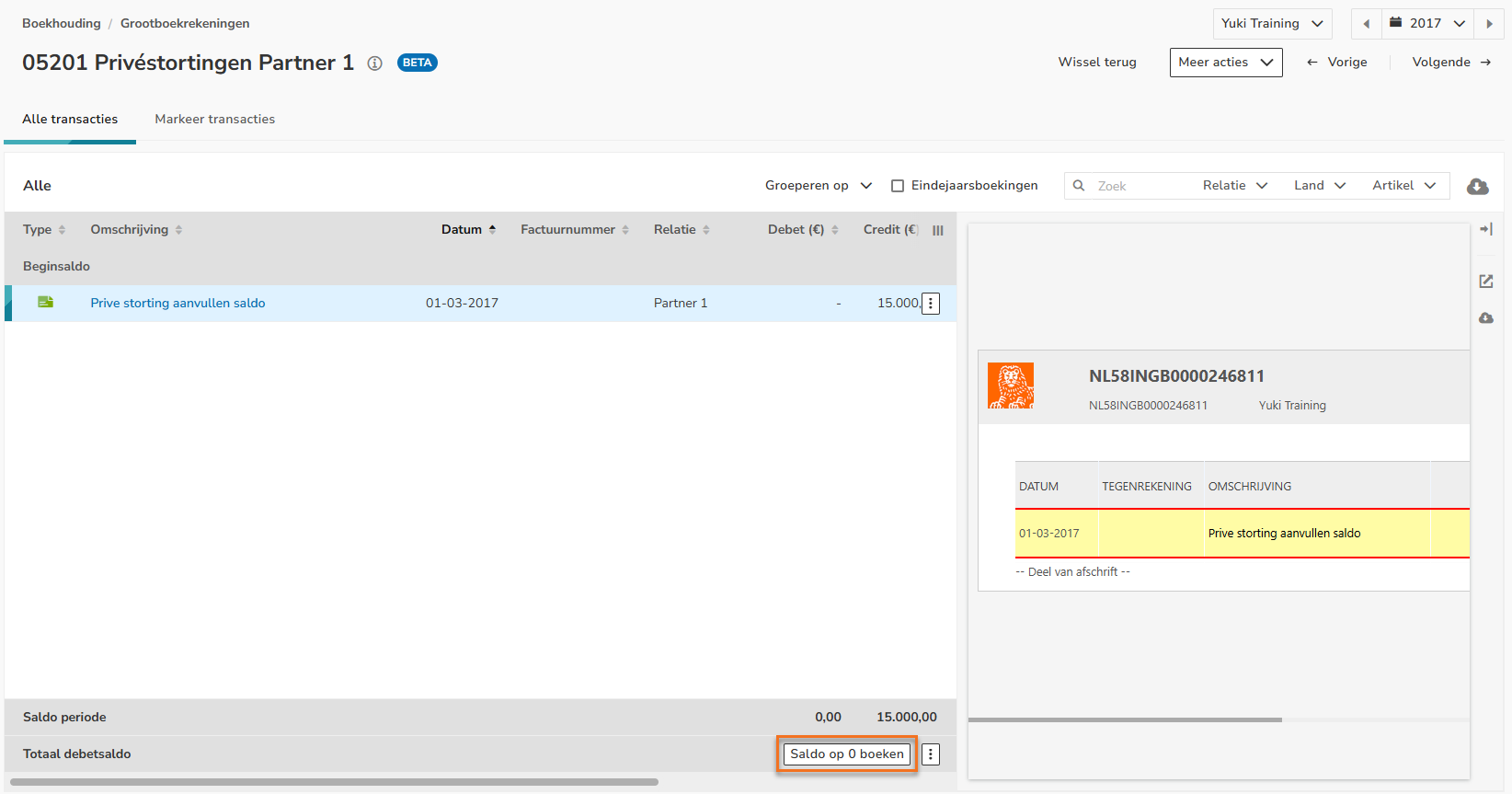This screenshot has height=794, width=1512.
Task: Open the Groeperen op dropdown
Action: click(819, 186)
